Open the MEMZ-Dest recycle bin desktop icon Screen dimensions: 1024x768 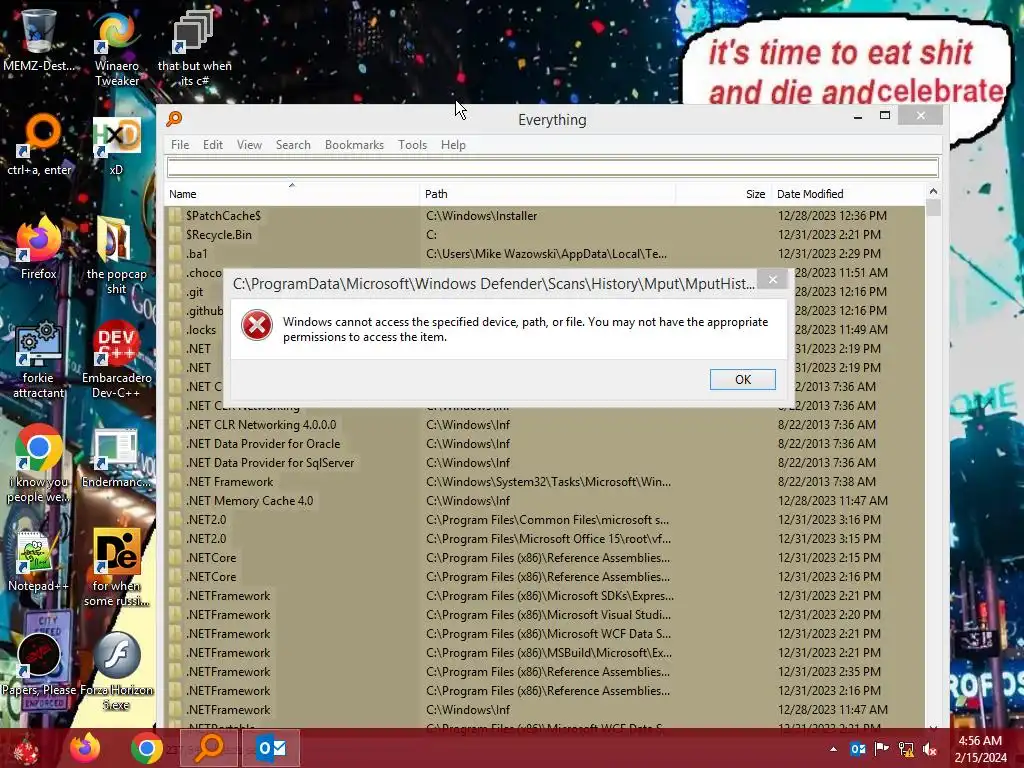pyautogui.click(x=39, y=40)
